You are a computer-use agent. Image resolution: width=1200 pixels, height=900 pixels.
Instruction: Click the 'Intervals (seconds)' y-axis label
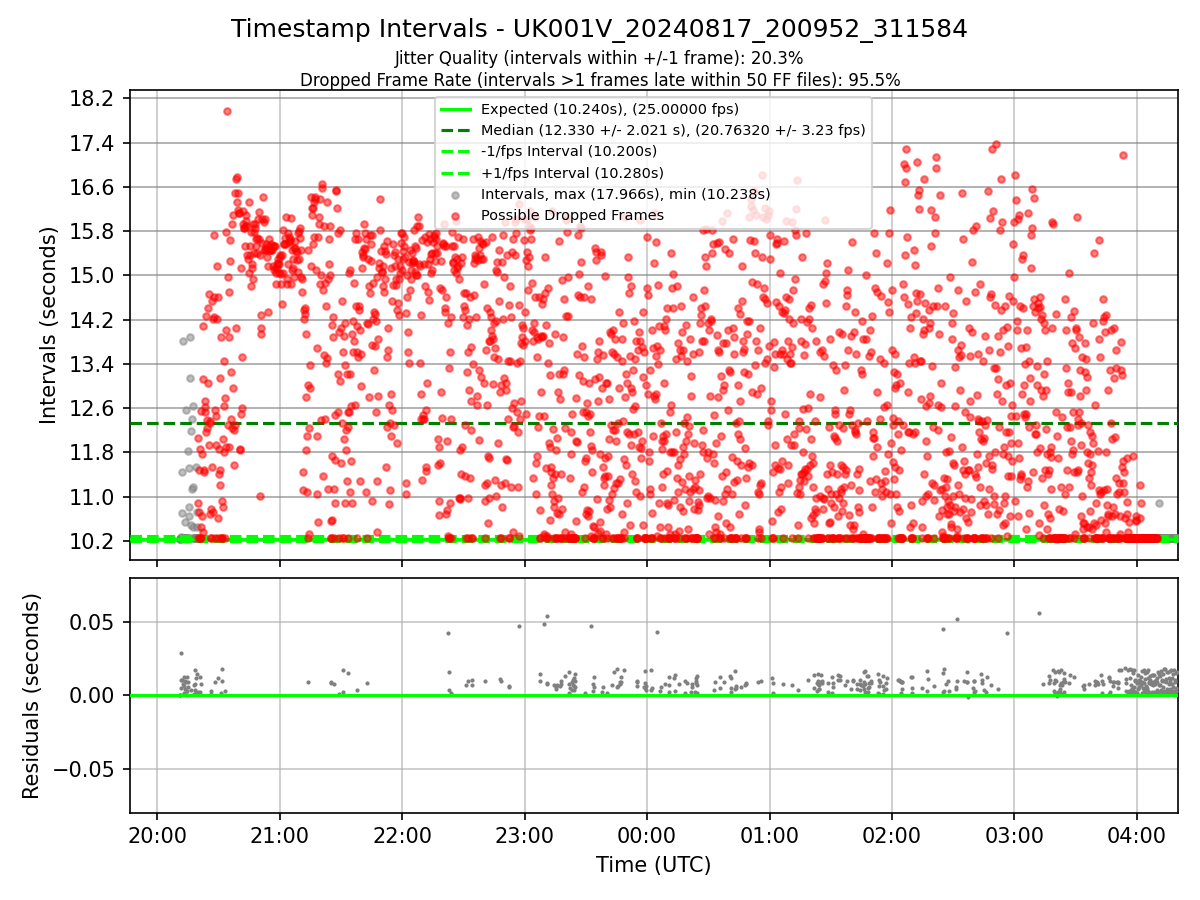point(49,324)
